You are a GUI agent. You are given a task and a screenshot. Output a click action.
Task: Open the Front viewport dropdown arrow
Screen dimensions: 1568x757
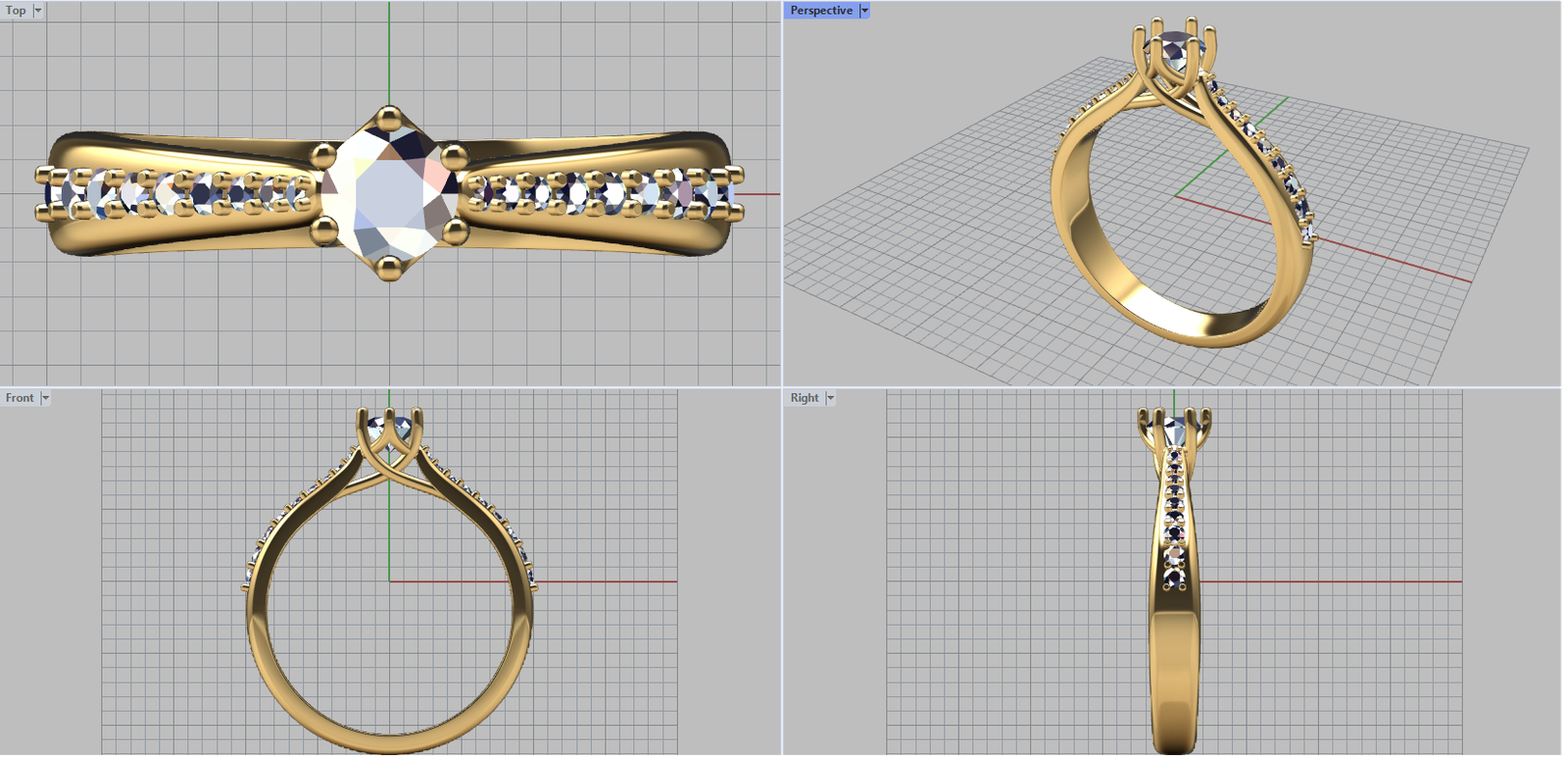point(45,398)
